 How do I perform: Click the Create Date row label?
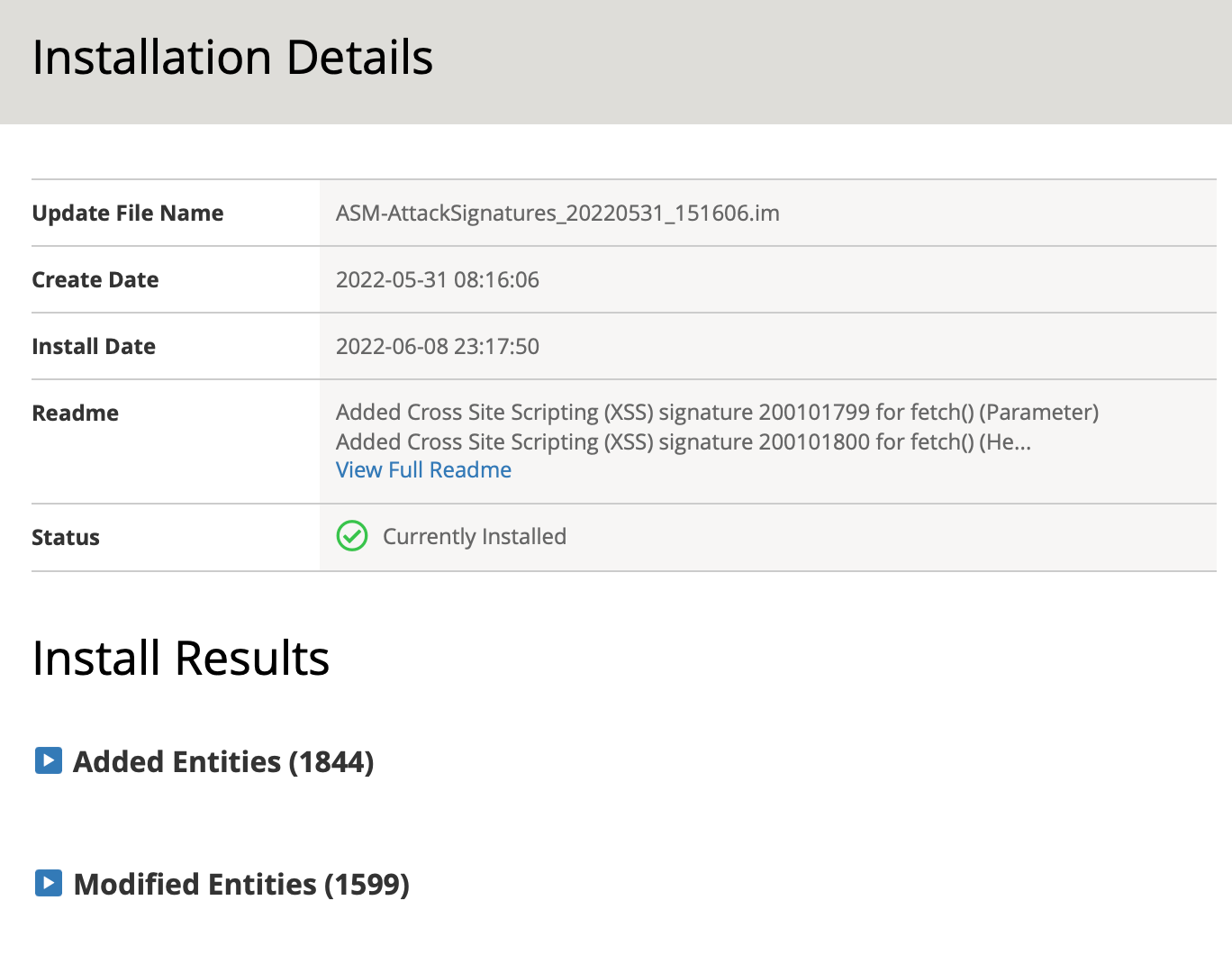pyautogui.click(x=95, y=280)
